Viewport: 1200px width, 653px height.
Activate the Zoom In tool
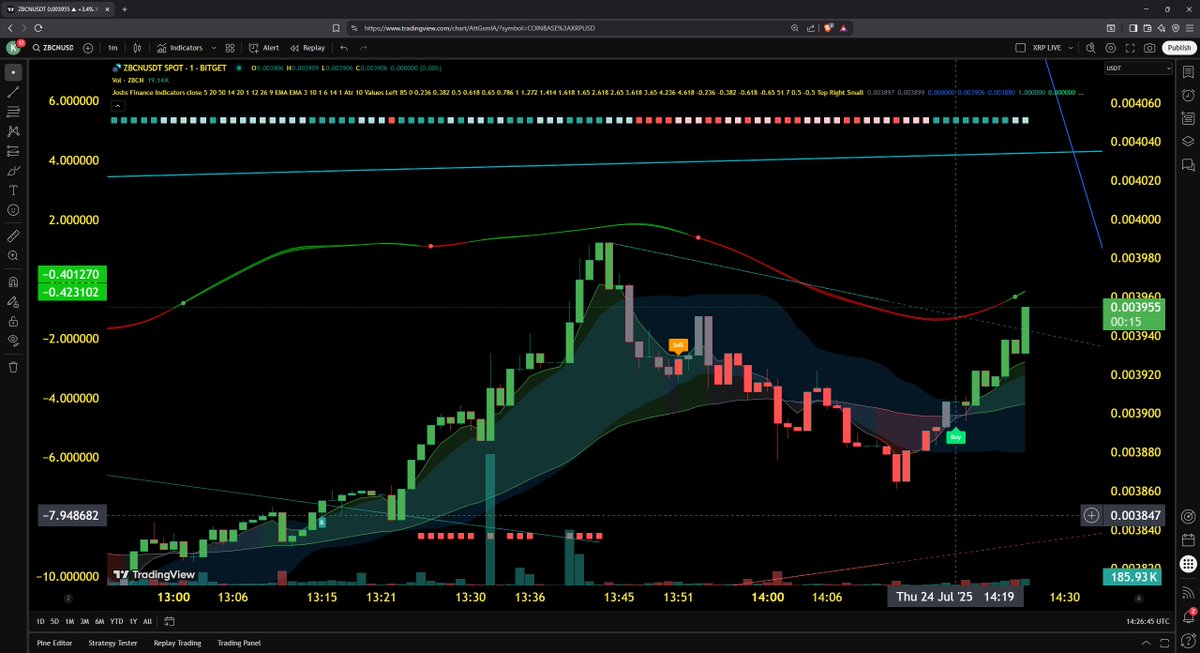(x=13, y=256)
